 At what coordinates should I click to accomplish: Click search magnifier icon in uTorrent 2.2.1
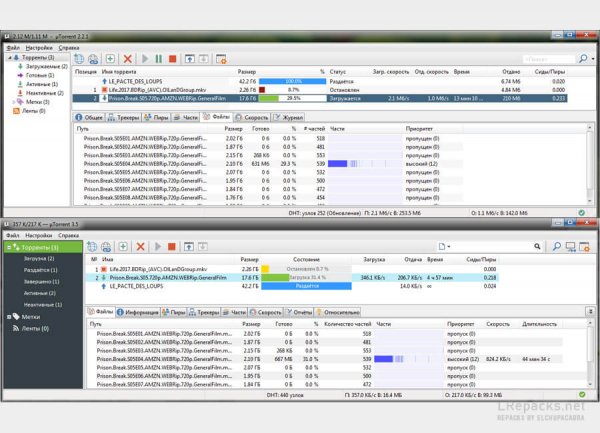(583, 59)
